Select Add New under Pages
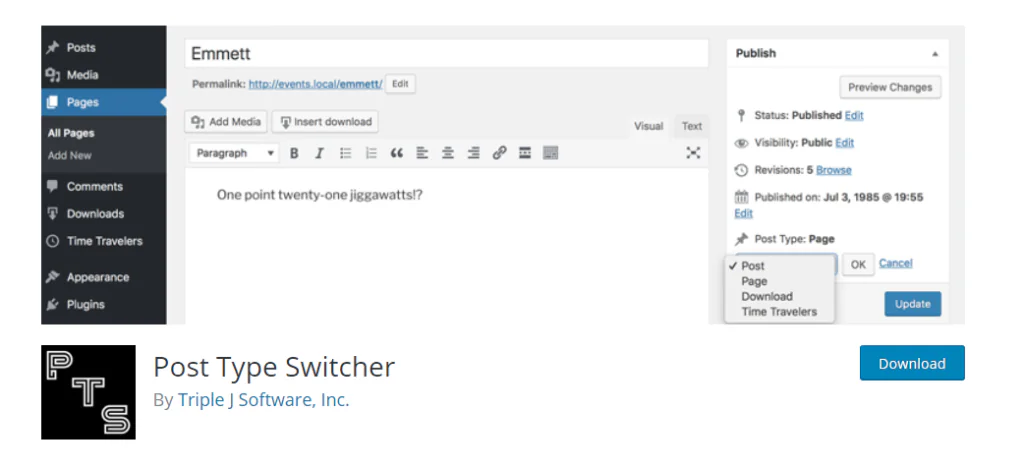This screenshot has width=1024, height=470. coord(69,155)
